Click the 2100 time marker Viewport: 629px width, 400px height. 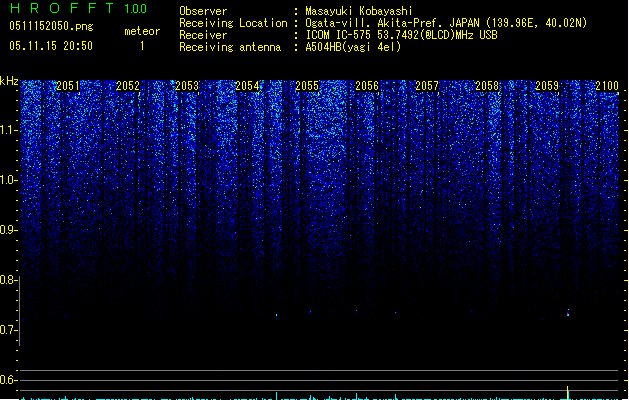point(607,86)
